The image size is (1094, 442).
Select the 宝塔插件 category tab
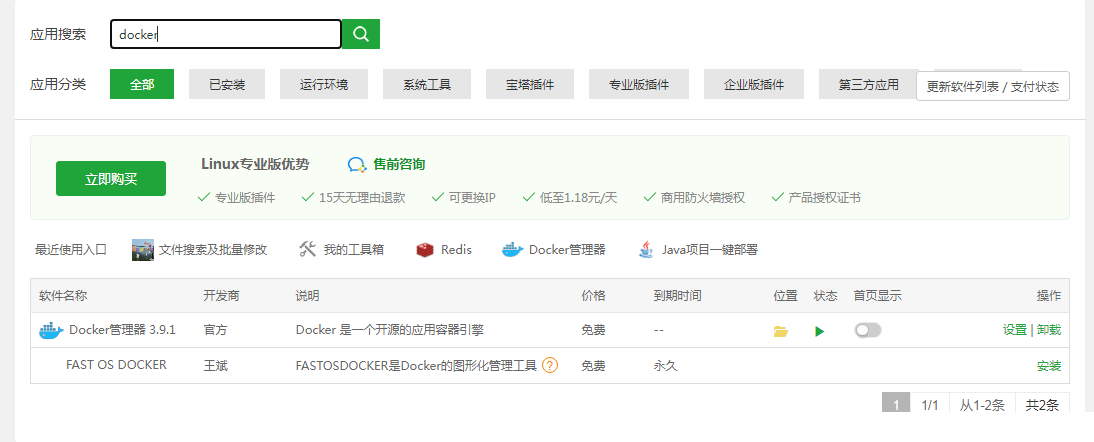[x=530, y=84]
